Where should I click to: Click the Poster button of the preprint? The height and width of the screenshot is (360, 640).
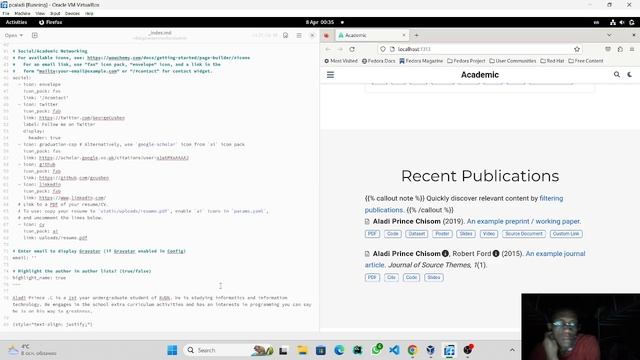click(442, 234)
